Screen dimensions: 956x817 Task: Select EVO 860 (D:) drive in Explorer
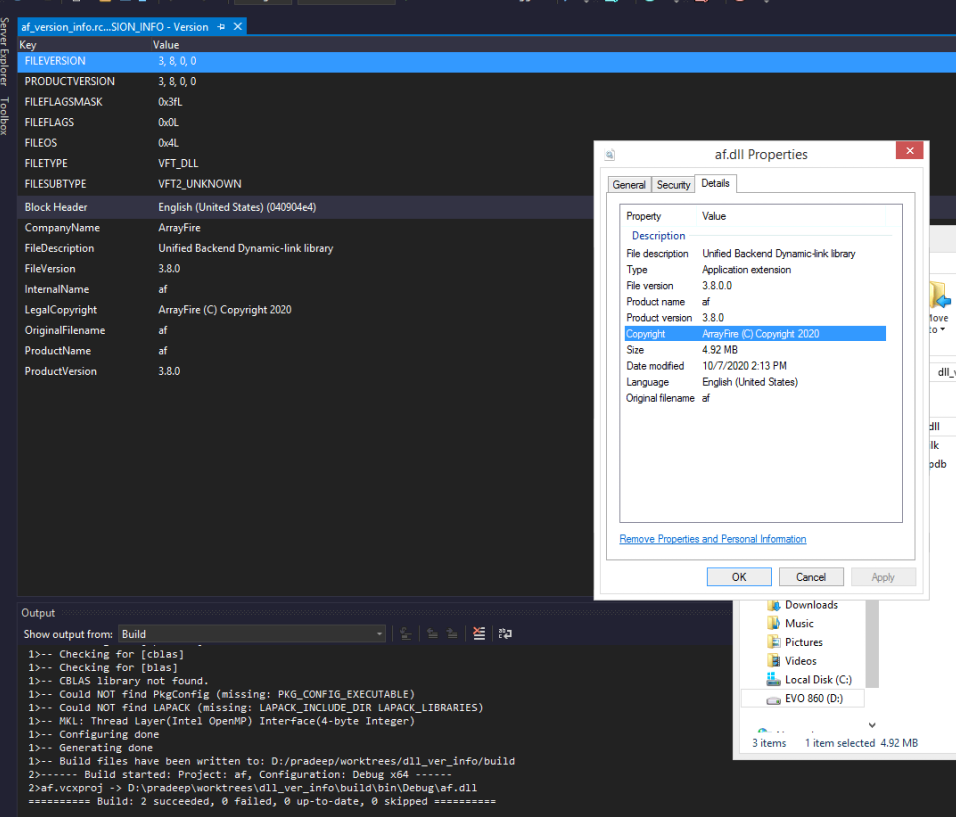[802, 699]
